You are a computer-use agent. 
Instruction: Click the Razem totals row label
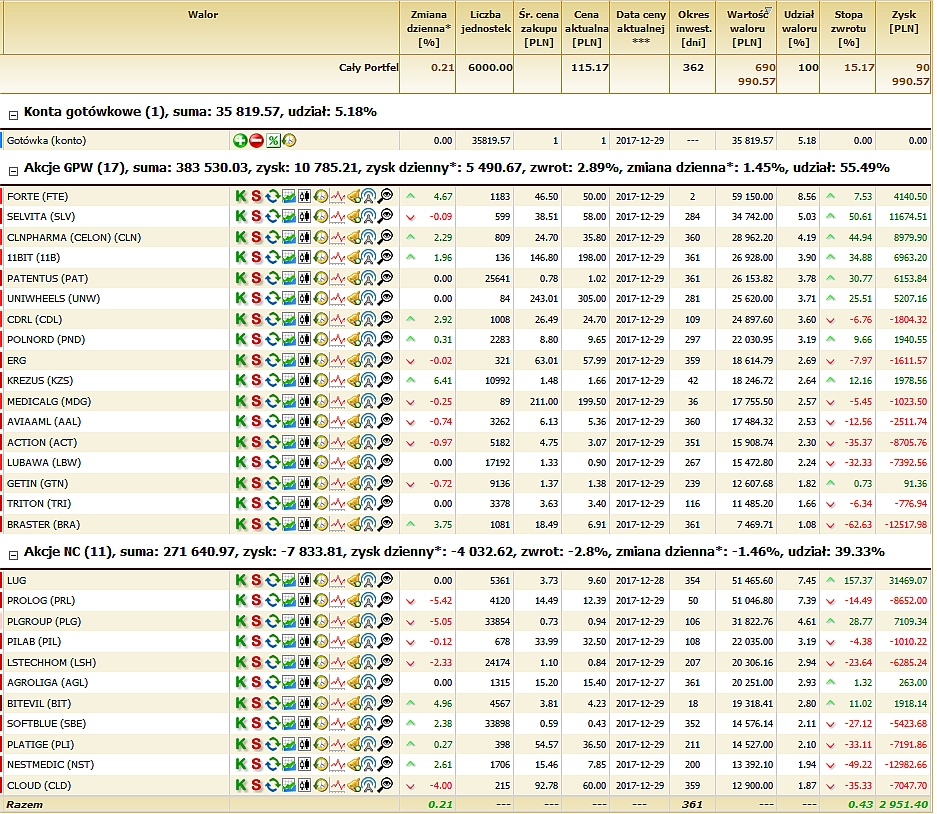click(x=25, y=804)
